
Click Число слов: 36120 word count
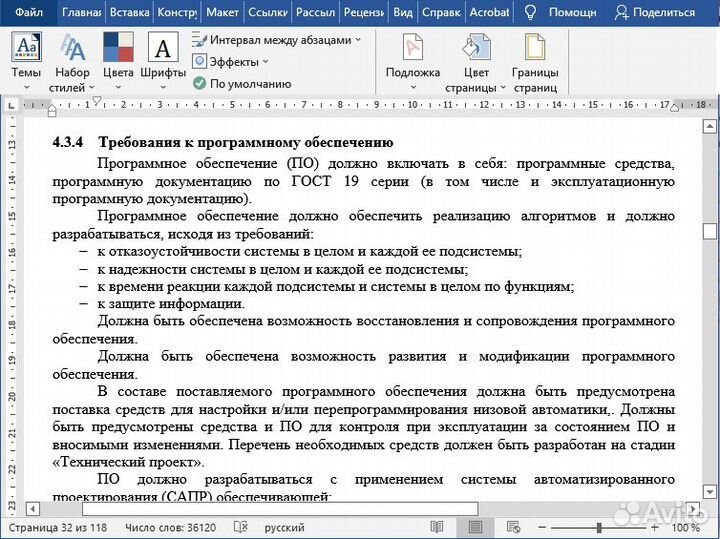click(170, 528)
